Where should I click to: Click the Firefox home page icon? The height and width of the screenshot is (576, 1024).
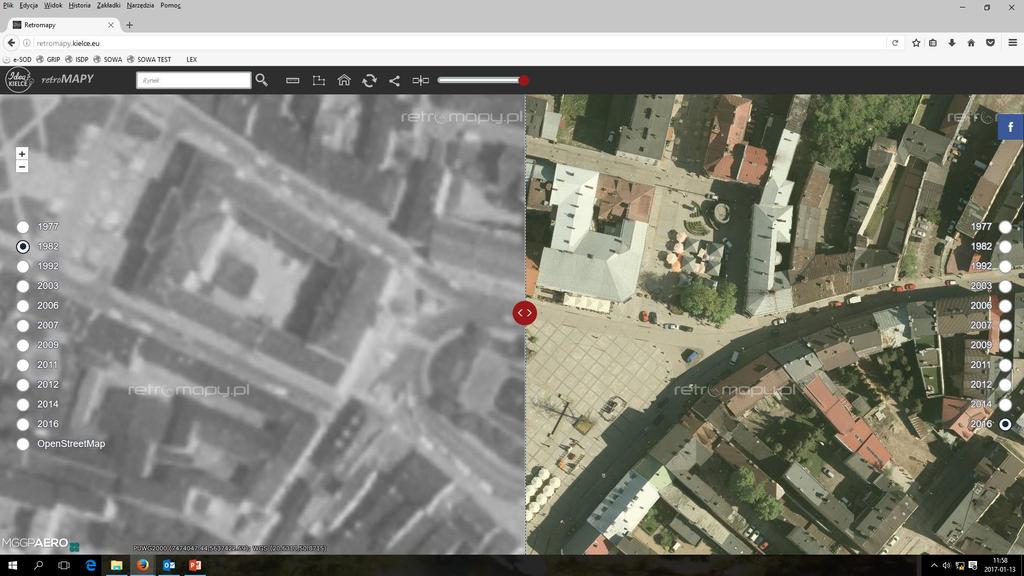[x=971, y=43]
